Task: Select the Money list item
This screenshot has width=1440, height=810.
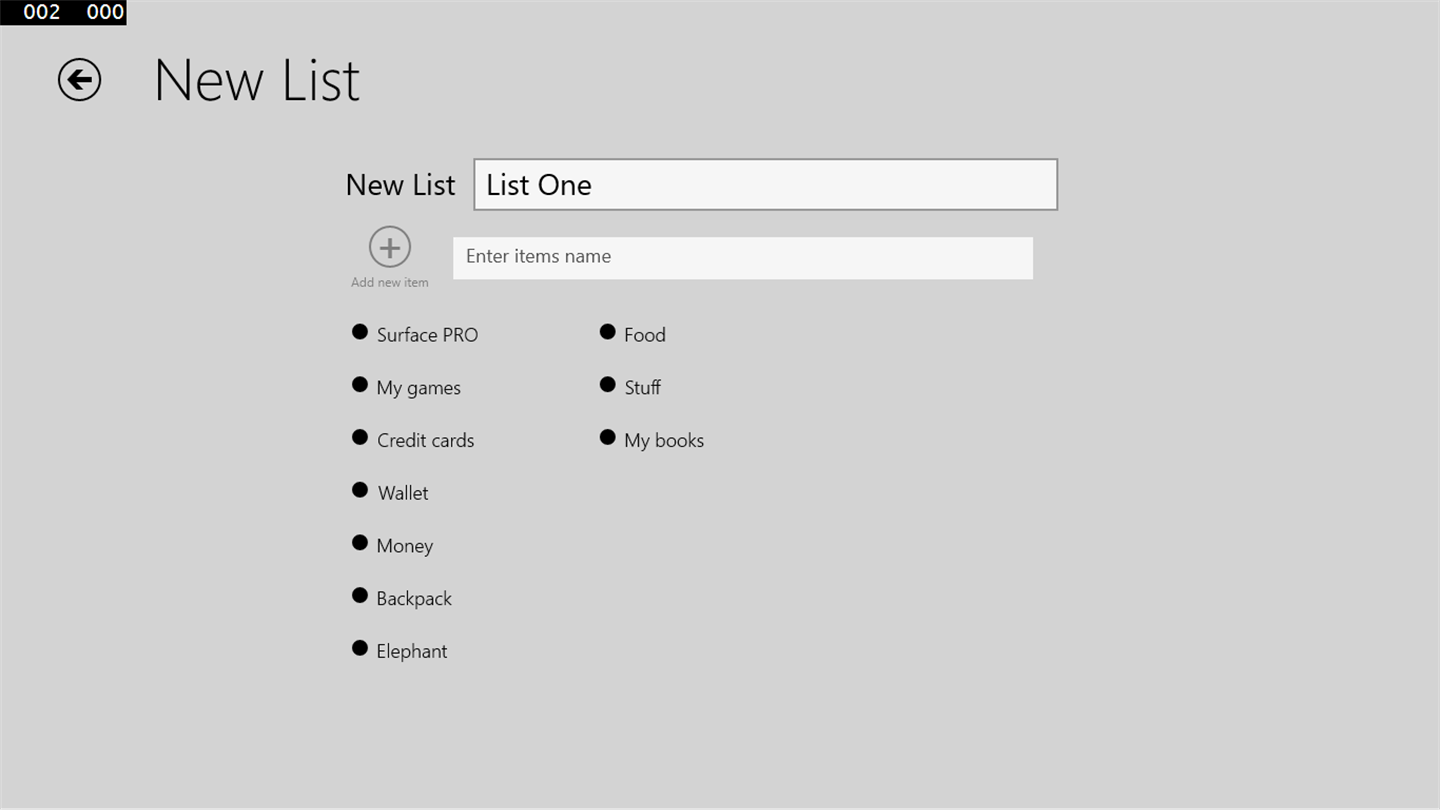Action: 404,546
